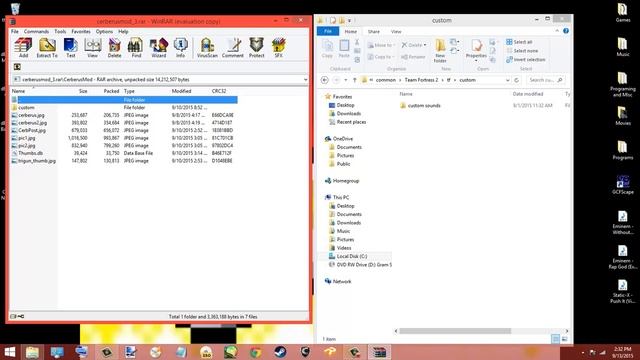Open Properties in the Explorer ribbon

476,51
